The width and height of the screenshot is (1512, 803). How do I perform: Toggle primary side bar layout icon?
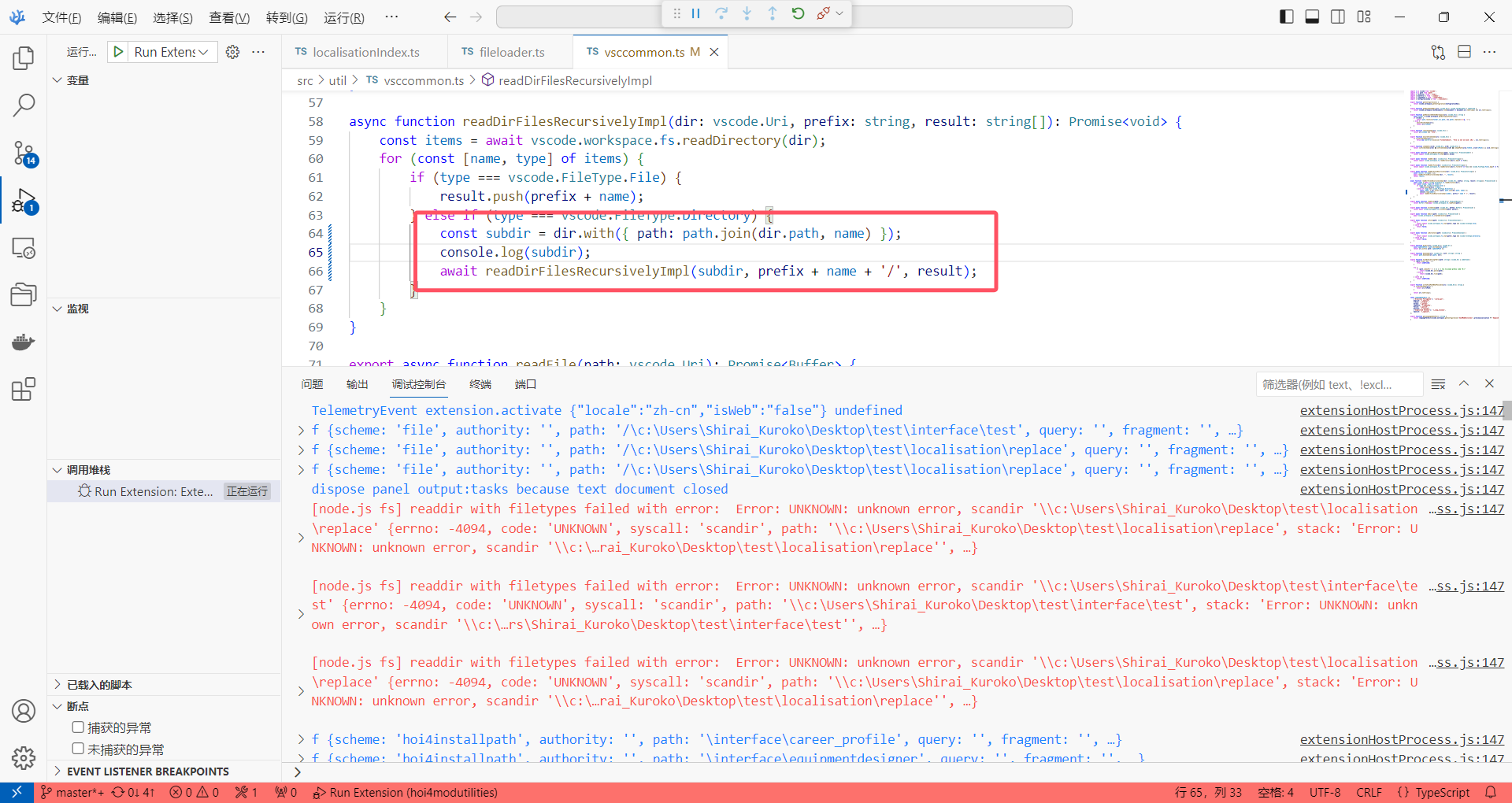point(1287,17)
